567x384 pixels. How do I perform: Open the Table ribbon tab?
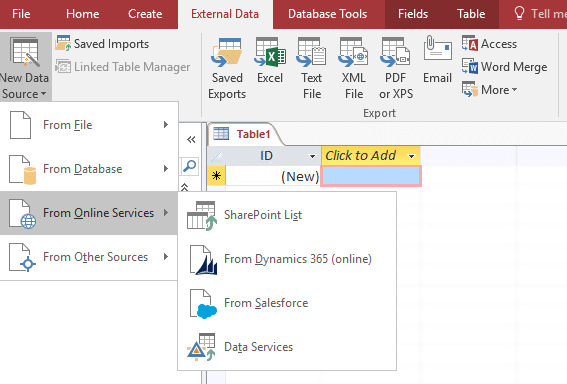tap(471, 14)
